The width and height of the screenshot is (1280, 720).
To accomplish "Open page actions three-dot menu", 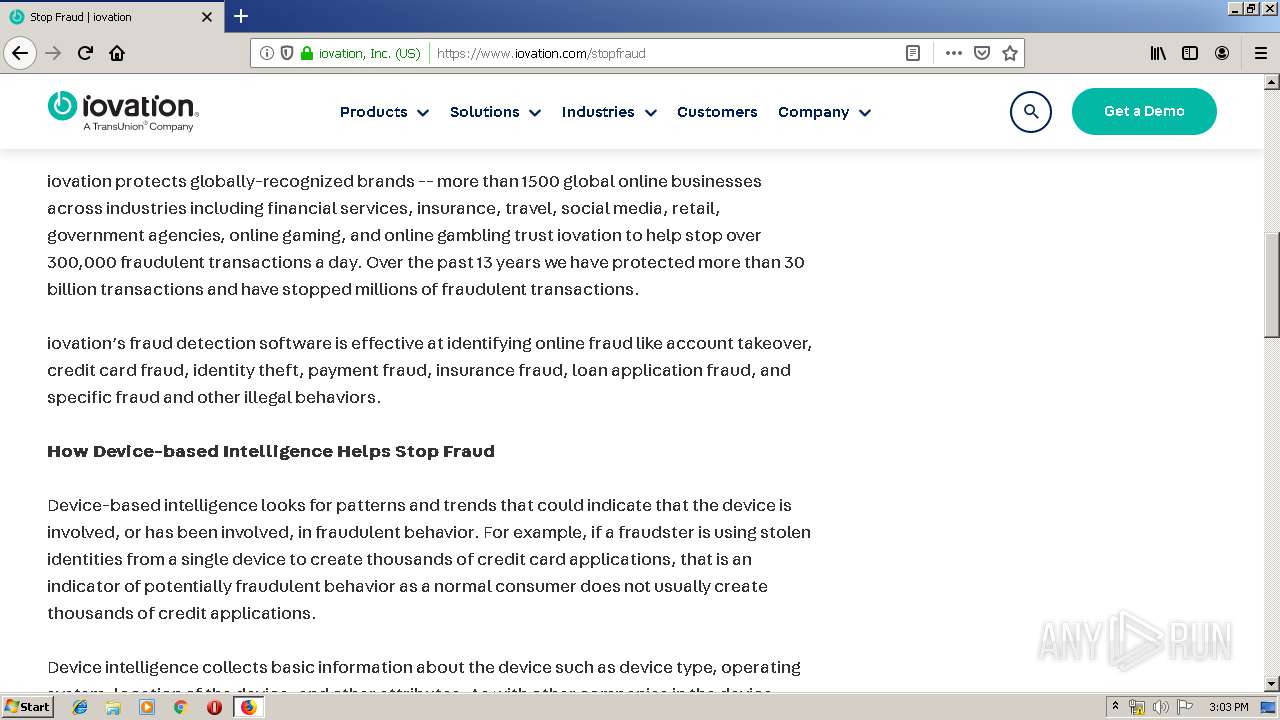I will point(954,53).
